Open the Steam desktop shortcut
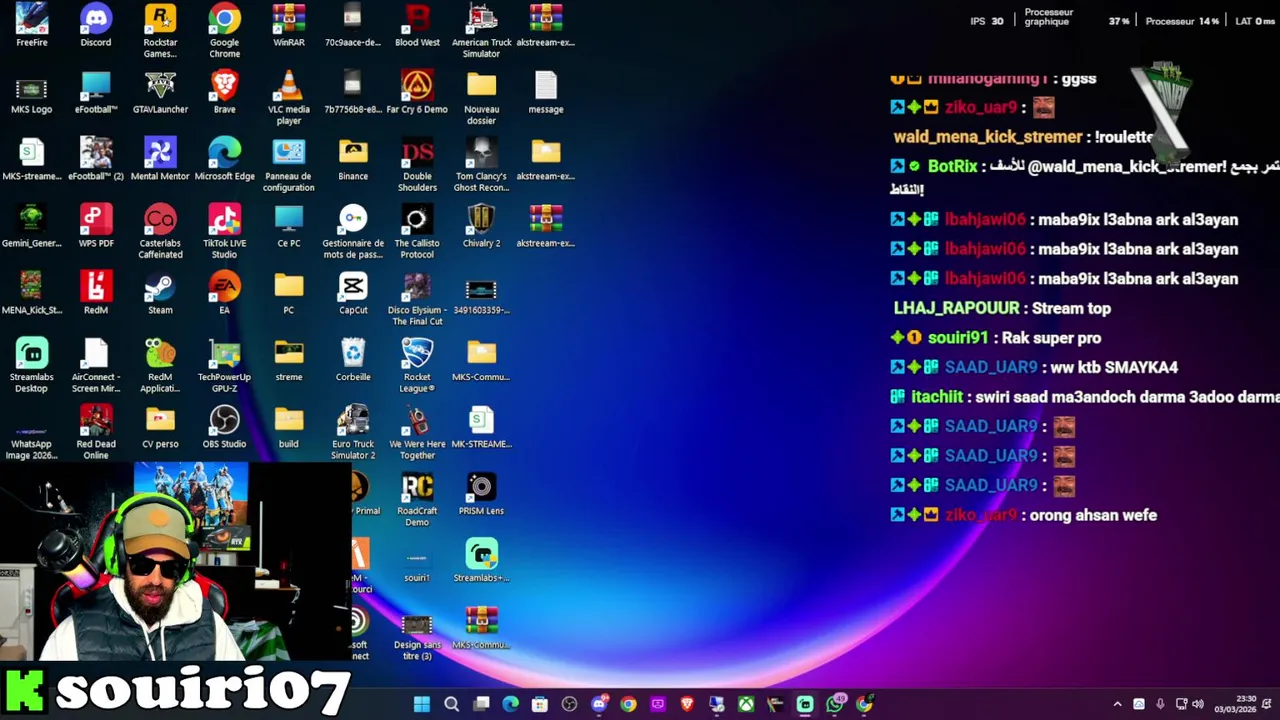The height and width of the screenshot is (720, 1280). click(160, 293)
